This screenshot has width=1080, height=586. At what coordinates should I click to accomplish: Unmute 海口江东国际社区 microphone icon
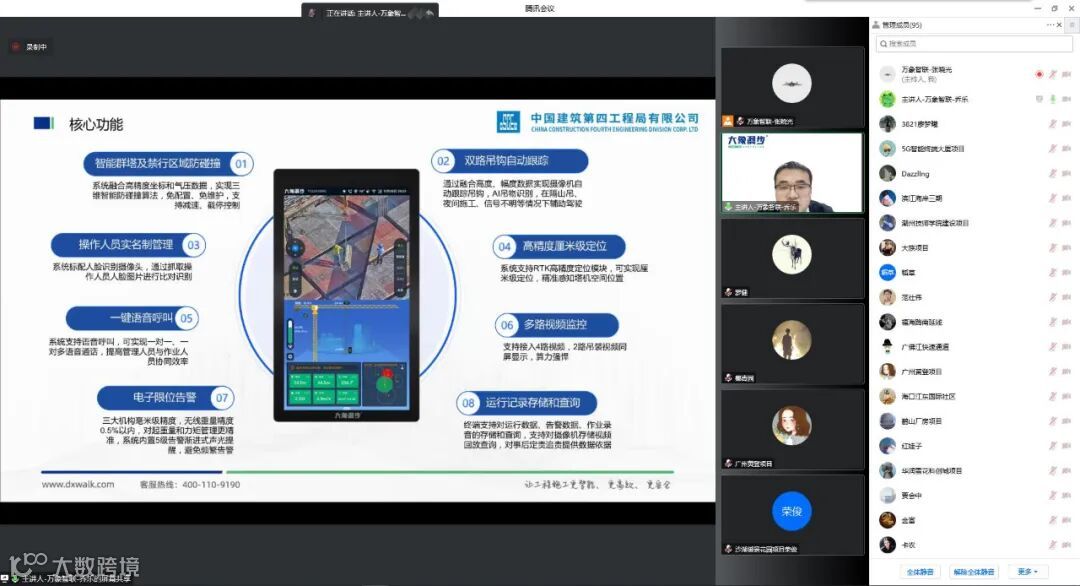[x=1052, y=397]
